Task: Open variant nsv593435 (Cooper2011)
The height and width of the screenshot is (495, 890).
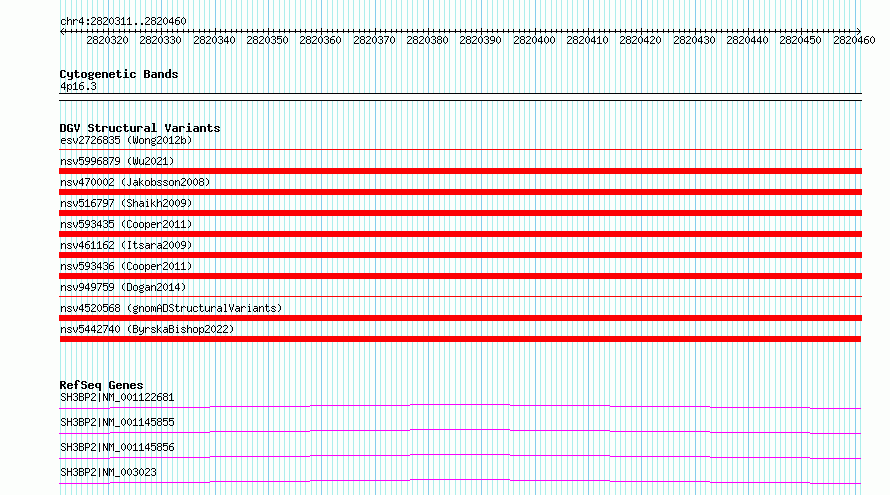Action: coord(126,224)
